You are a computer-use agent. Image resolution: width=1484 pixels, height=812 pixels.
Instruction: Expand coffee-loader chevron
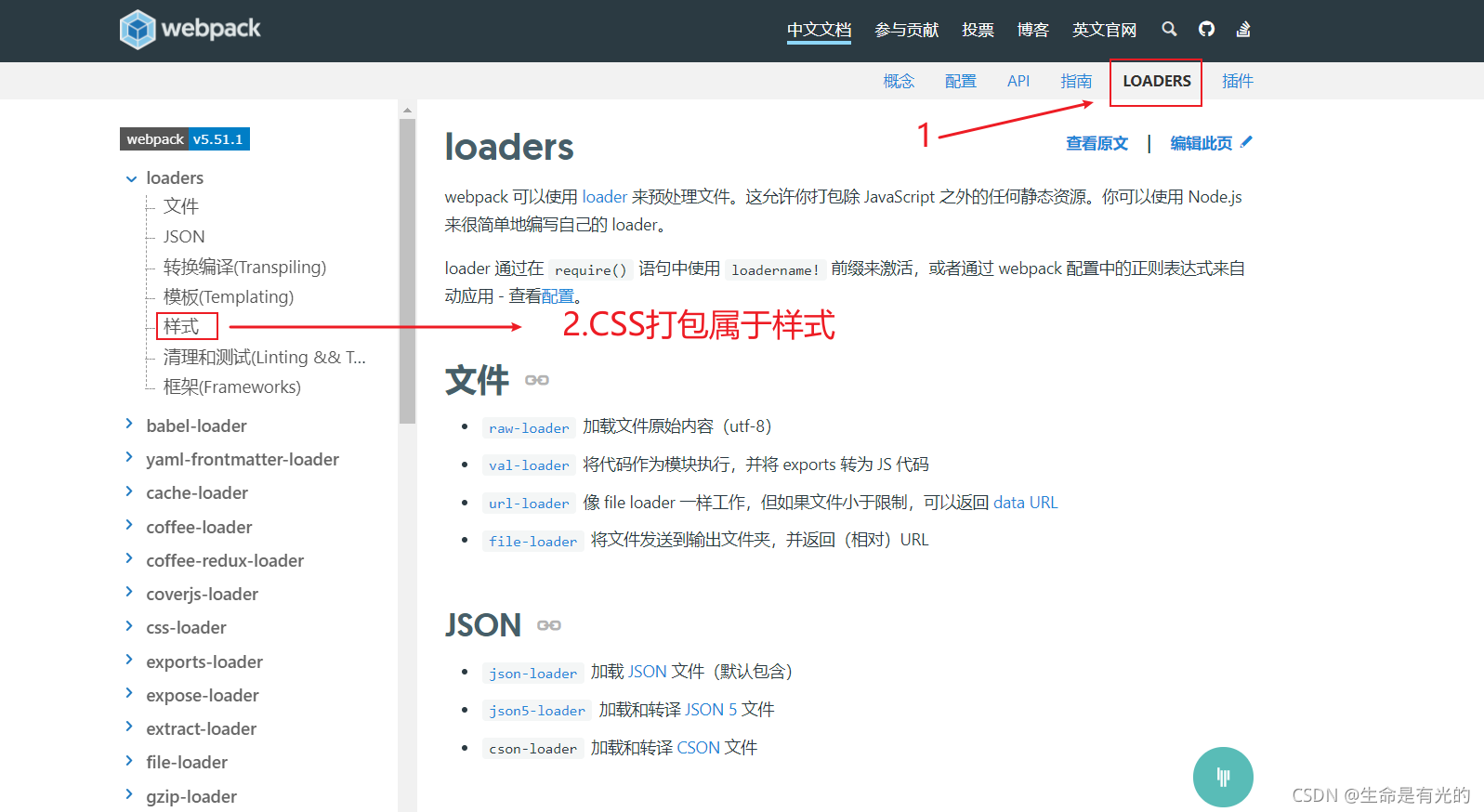click(129, 526)
